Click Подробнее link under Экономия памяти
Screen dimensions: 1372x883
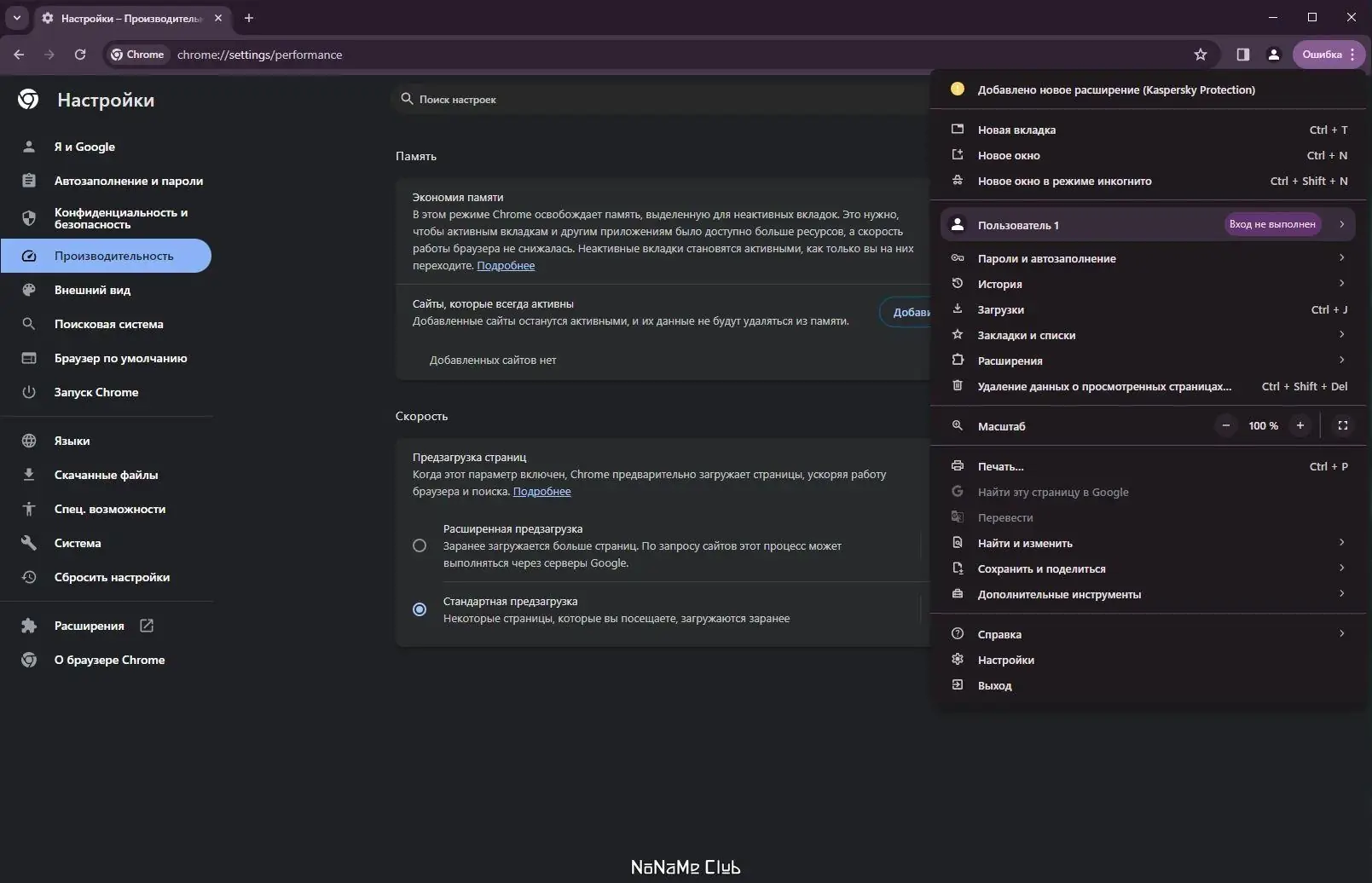coord(506,266)
